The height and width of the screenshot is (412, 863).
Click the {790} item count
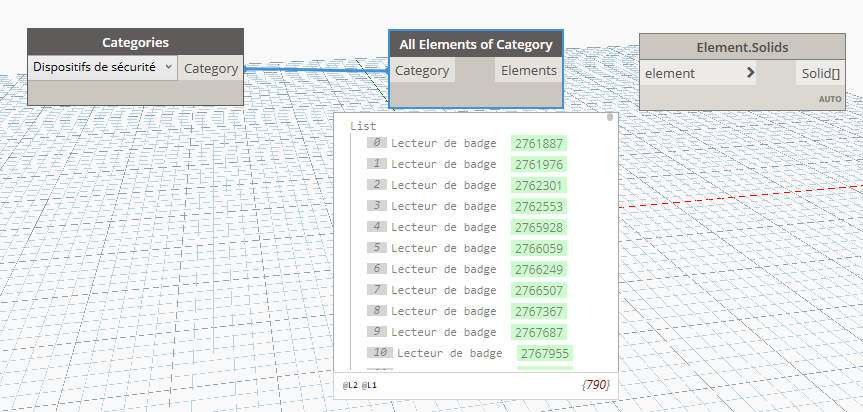coord(595,385)
